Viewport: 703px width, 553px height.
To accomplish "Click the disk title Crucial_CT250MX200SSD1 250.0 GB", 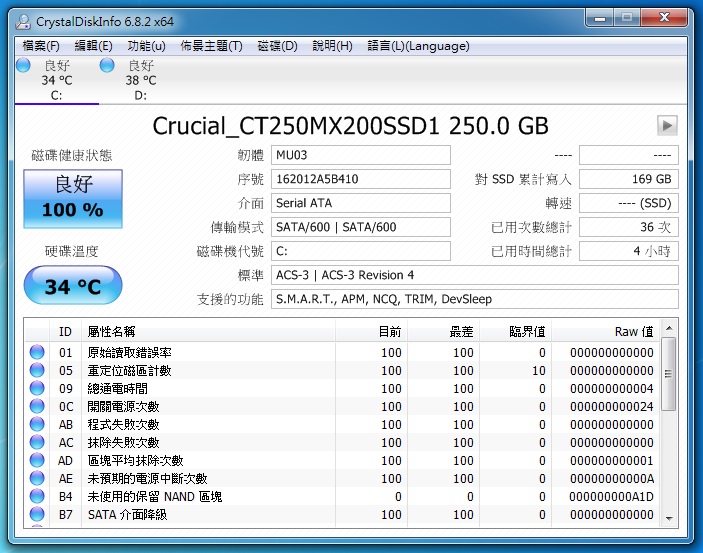I will [x=350, y=126].
